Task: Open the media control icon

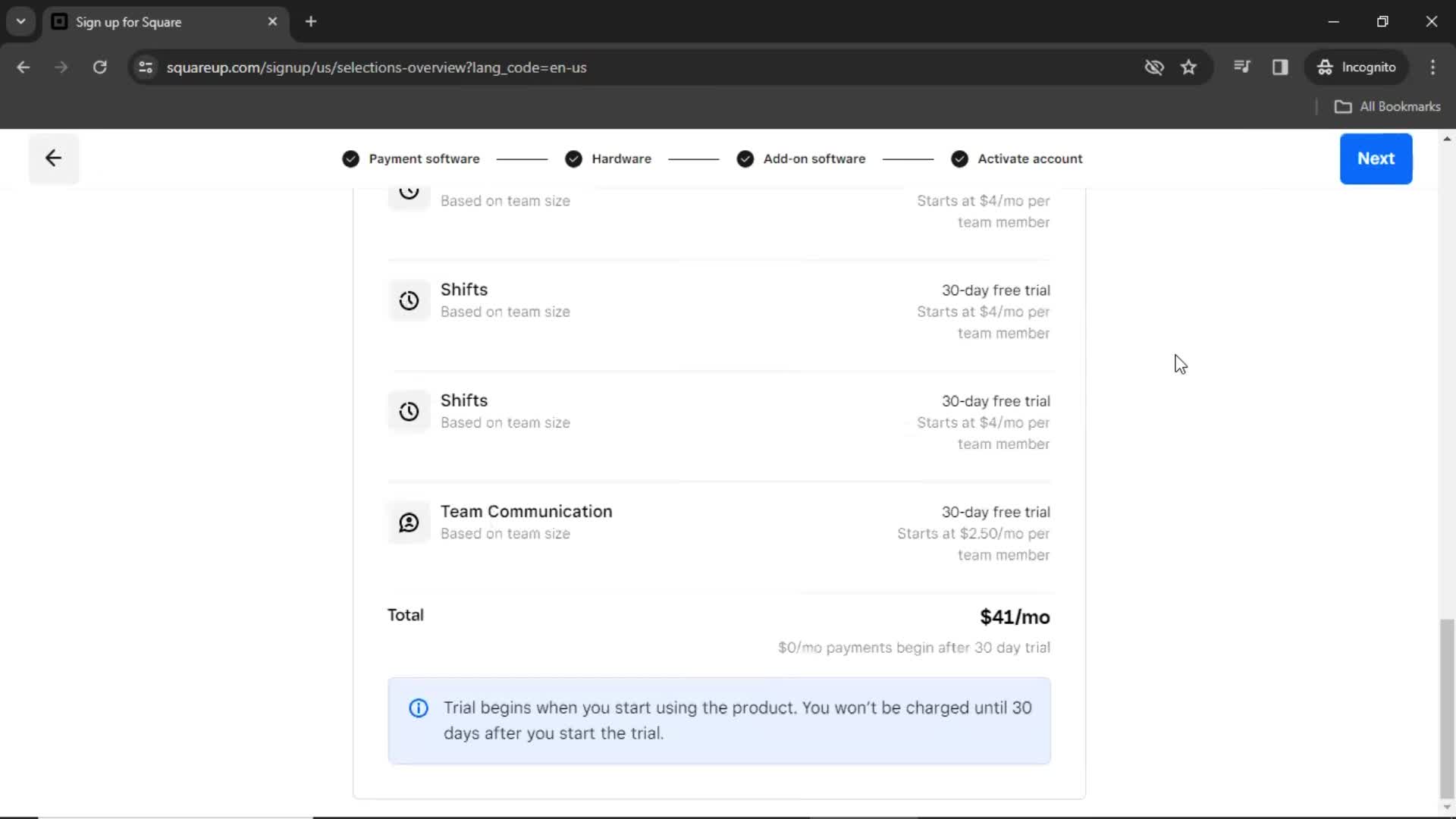Action: click(1241, 67)
